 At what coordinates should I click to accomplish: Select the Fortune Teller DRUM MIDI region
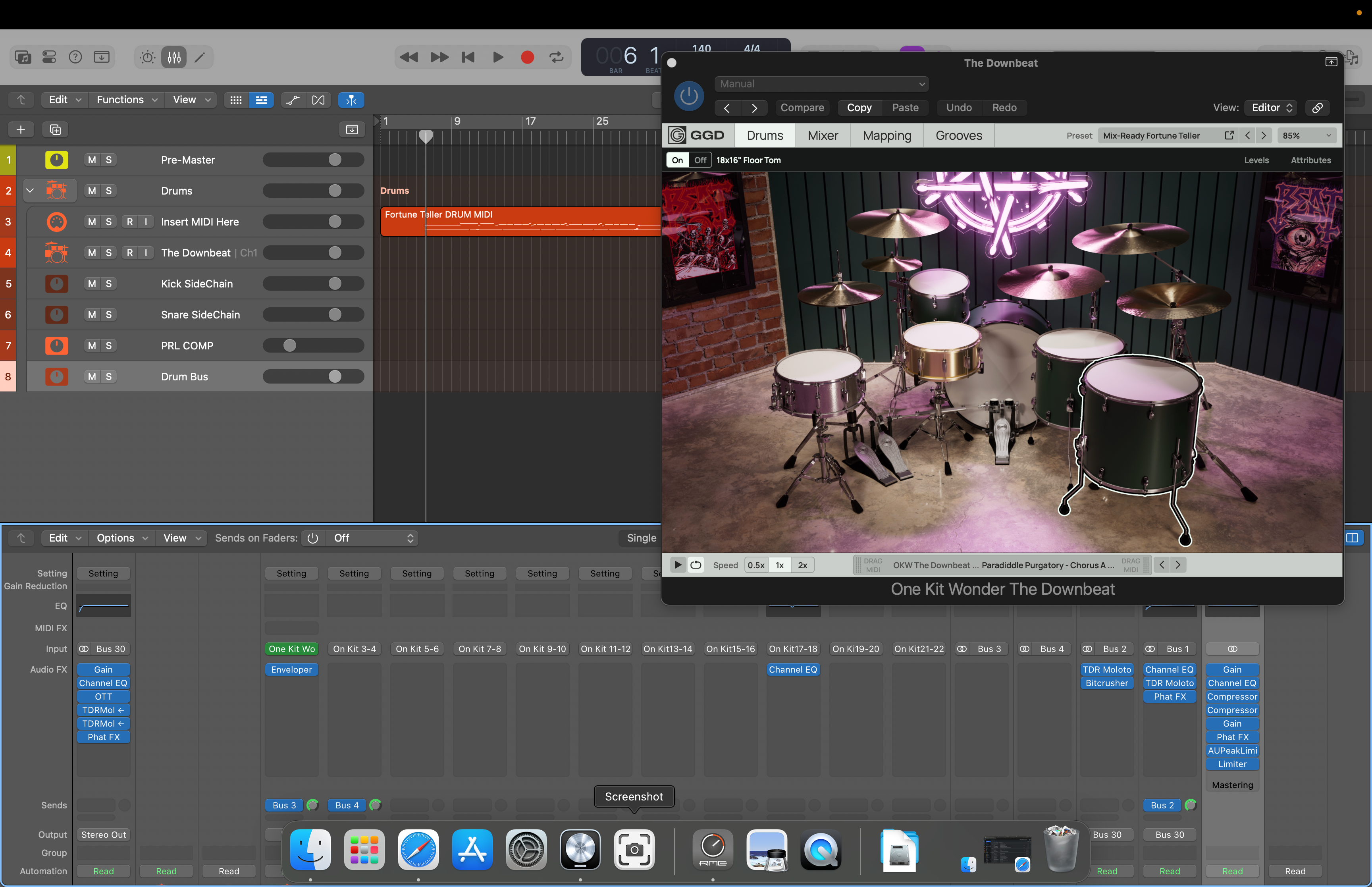(518, 221)
